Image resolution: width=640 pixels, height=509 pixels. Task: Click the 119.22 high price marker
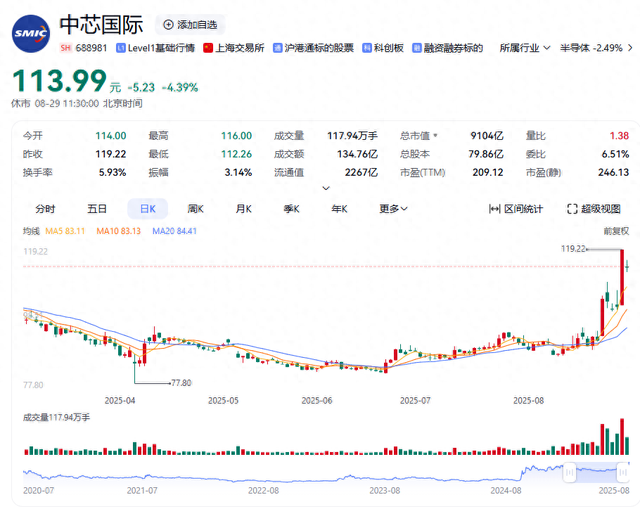(x=573, y=249)
